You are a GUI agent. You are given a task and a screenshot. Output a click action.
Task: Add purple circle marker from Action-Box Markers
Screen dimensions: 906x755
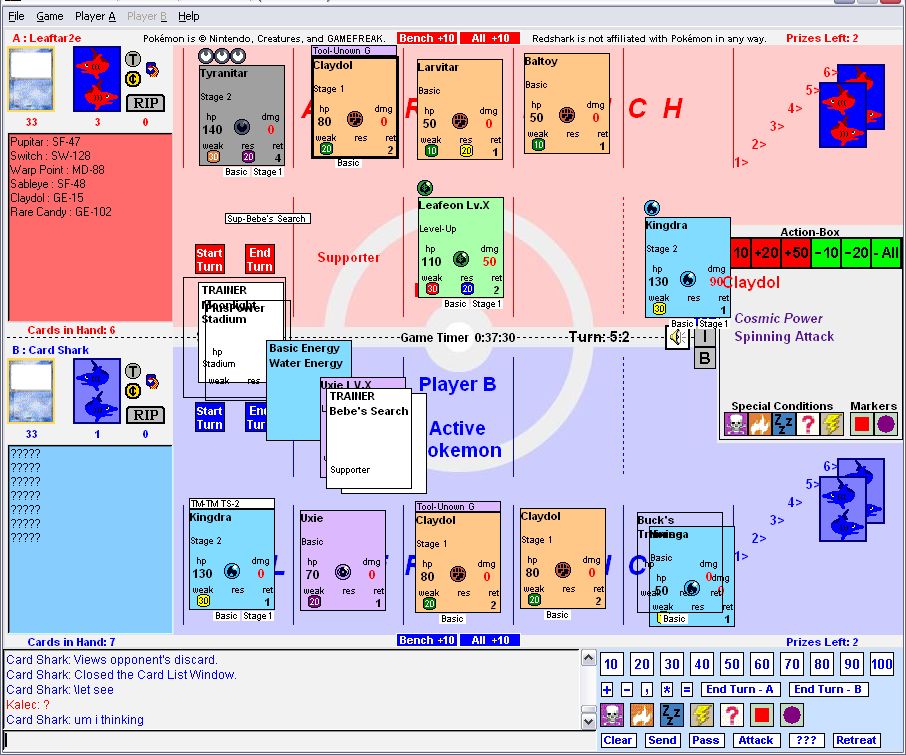click(x=886, y=425)
